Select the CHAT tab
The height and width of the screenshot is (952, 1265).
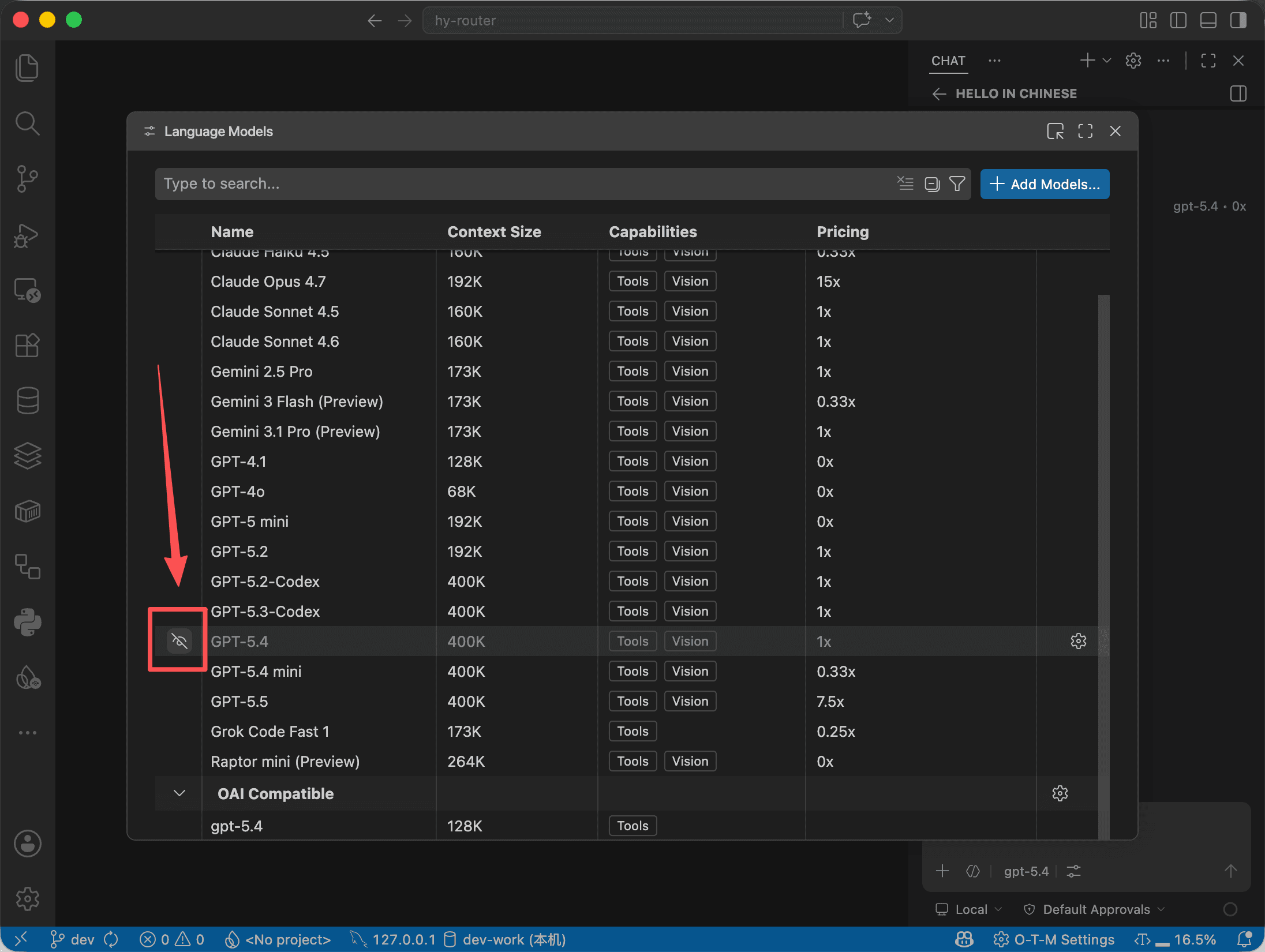(948, 61)
